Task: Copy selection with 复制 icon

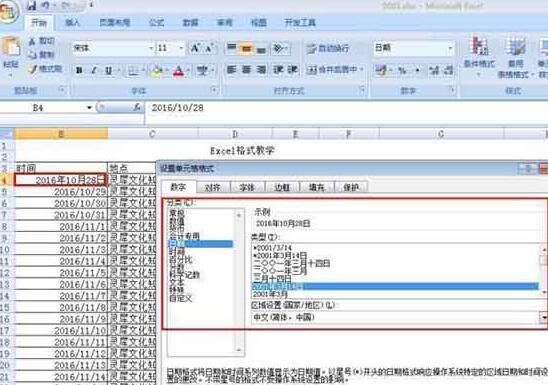Action: pos(41,55)
